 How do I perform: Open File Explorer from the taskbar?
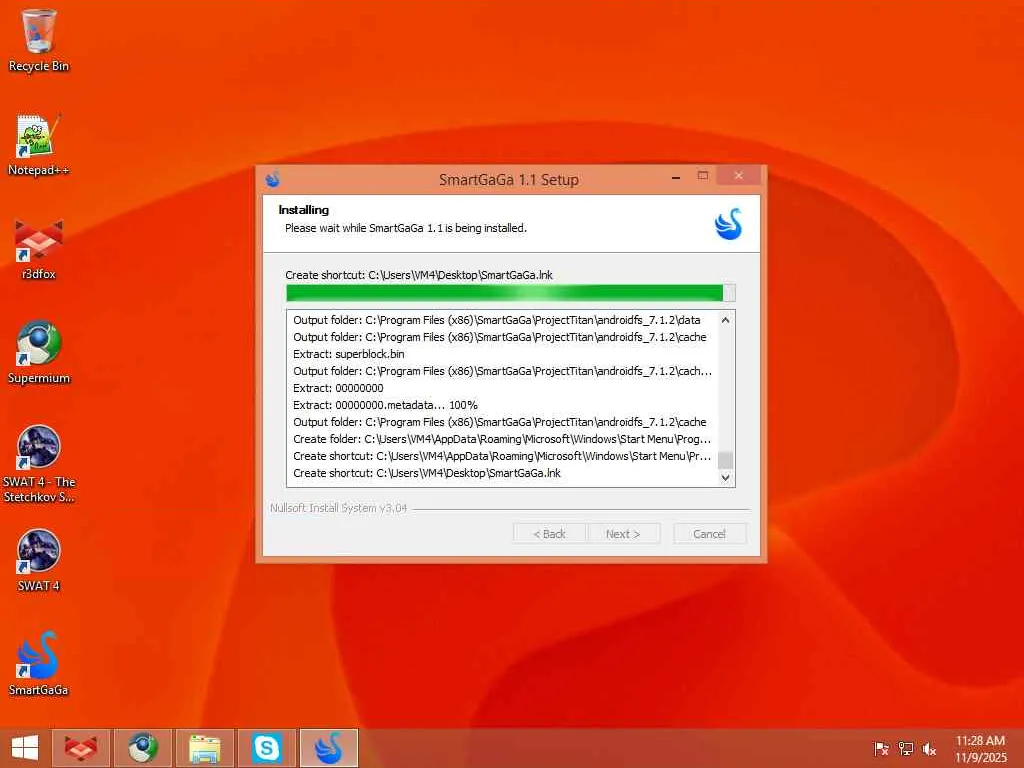tap(205, 748)
